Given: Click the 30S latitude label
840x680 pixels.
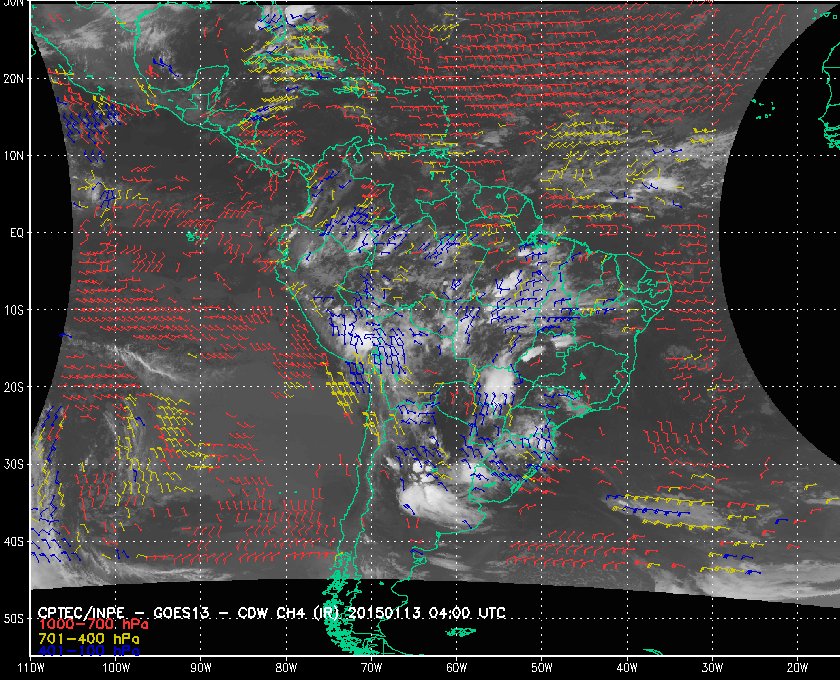Looking at the screenshot, I should pyautogui.click(x=14, y=464).
